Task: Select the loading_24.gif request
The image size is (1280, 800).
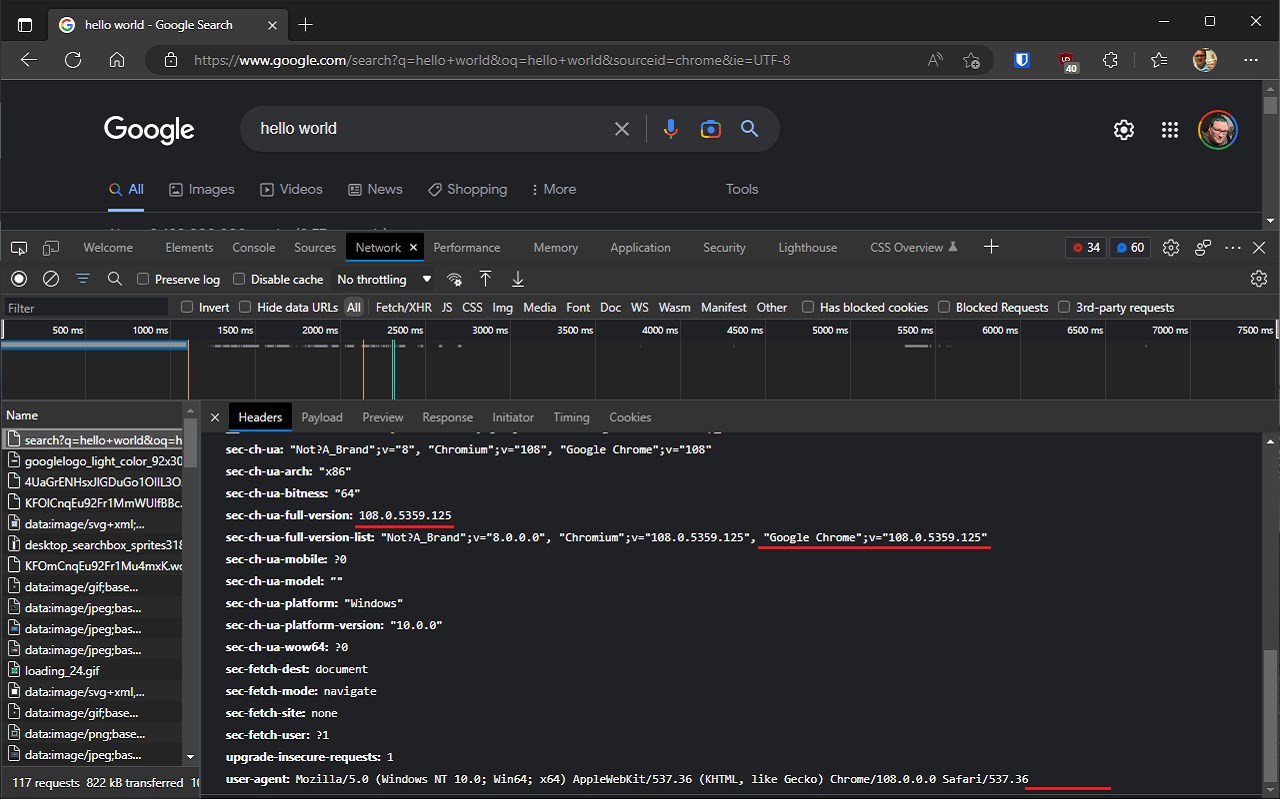Action: (93, 671)
